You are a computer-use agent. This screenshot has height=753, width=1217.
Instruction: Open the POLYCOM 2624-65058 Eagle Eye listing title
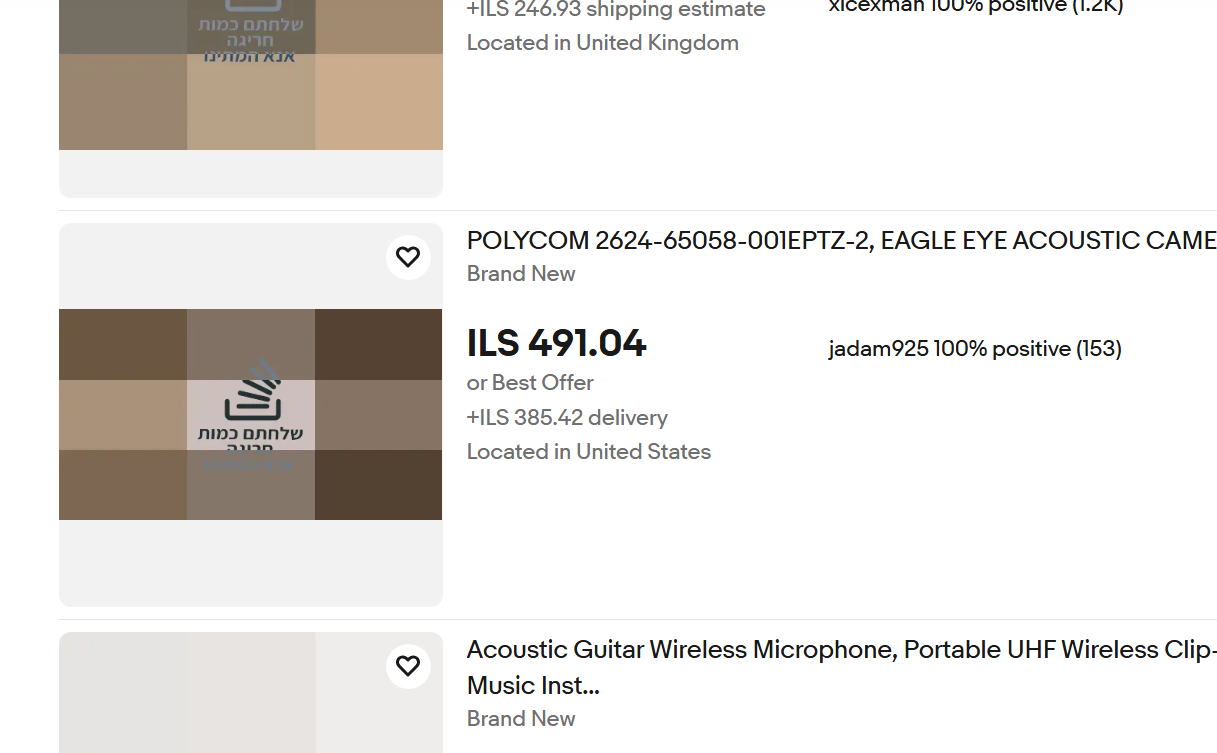(841, 241)
